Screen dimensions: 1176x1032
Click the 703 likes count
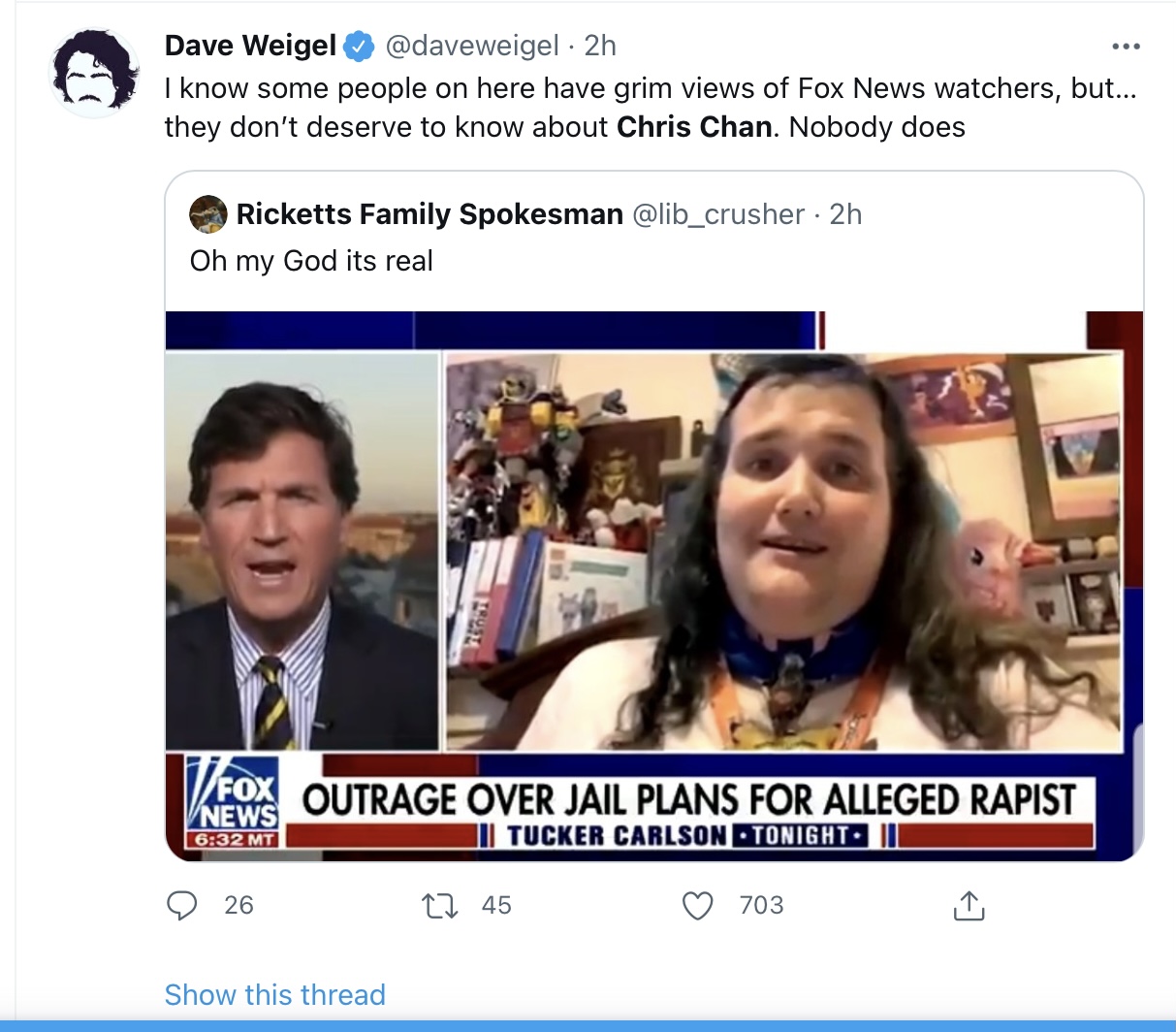761,905
